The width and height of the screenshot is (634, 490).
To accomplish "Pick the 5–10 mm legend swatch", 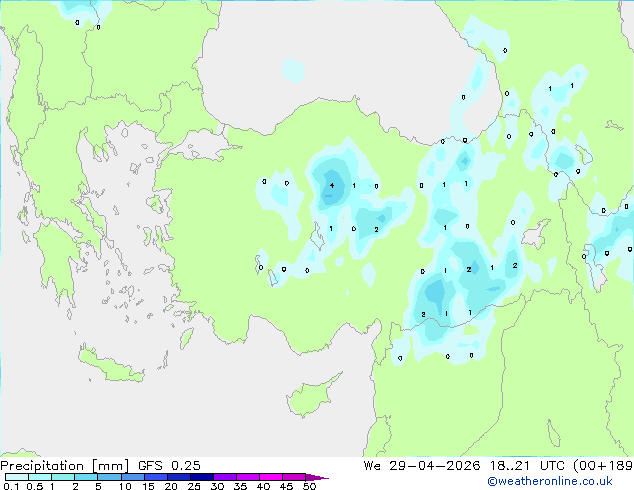I will 109,477.
